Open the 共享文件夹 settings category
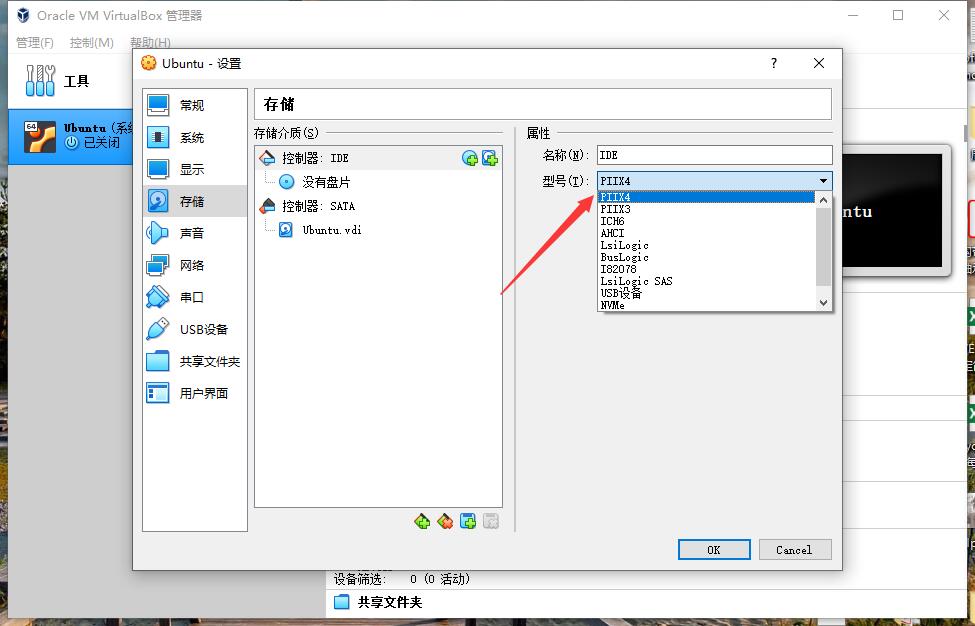 point(195,361)
